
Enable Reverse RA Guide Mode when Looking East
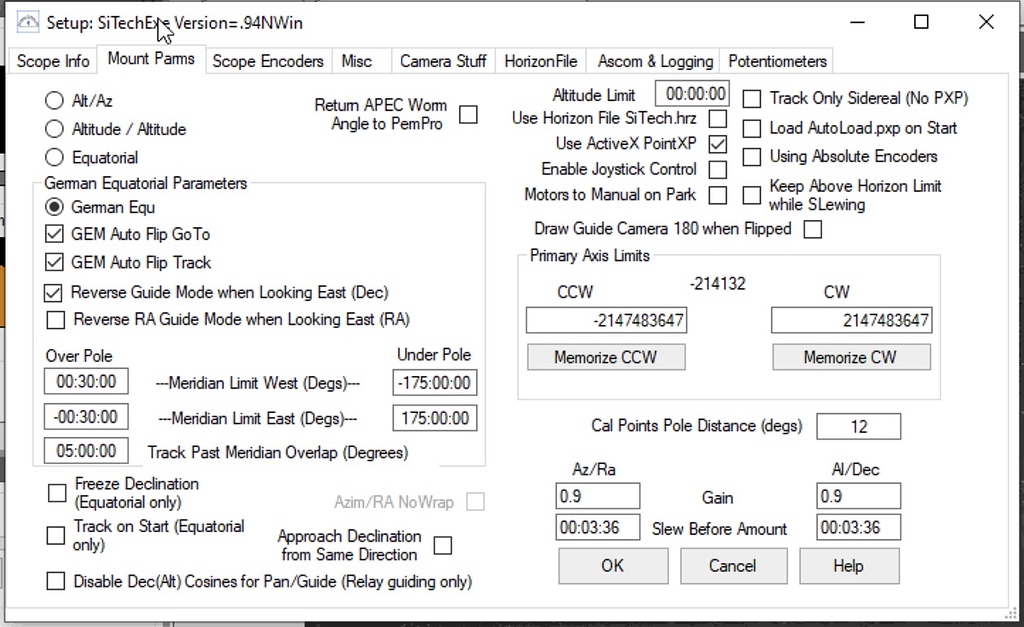click(x=55, y=320)
